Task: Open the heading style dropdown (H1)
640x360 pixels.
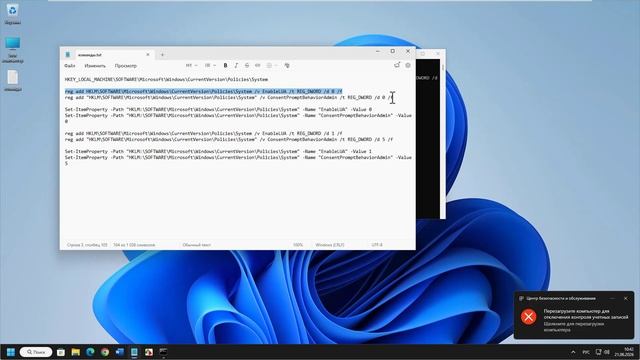Action: [191, 65]
